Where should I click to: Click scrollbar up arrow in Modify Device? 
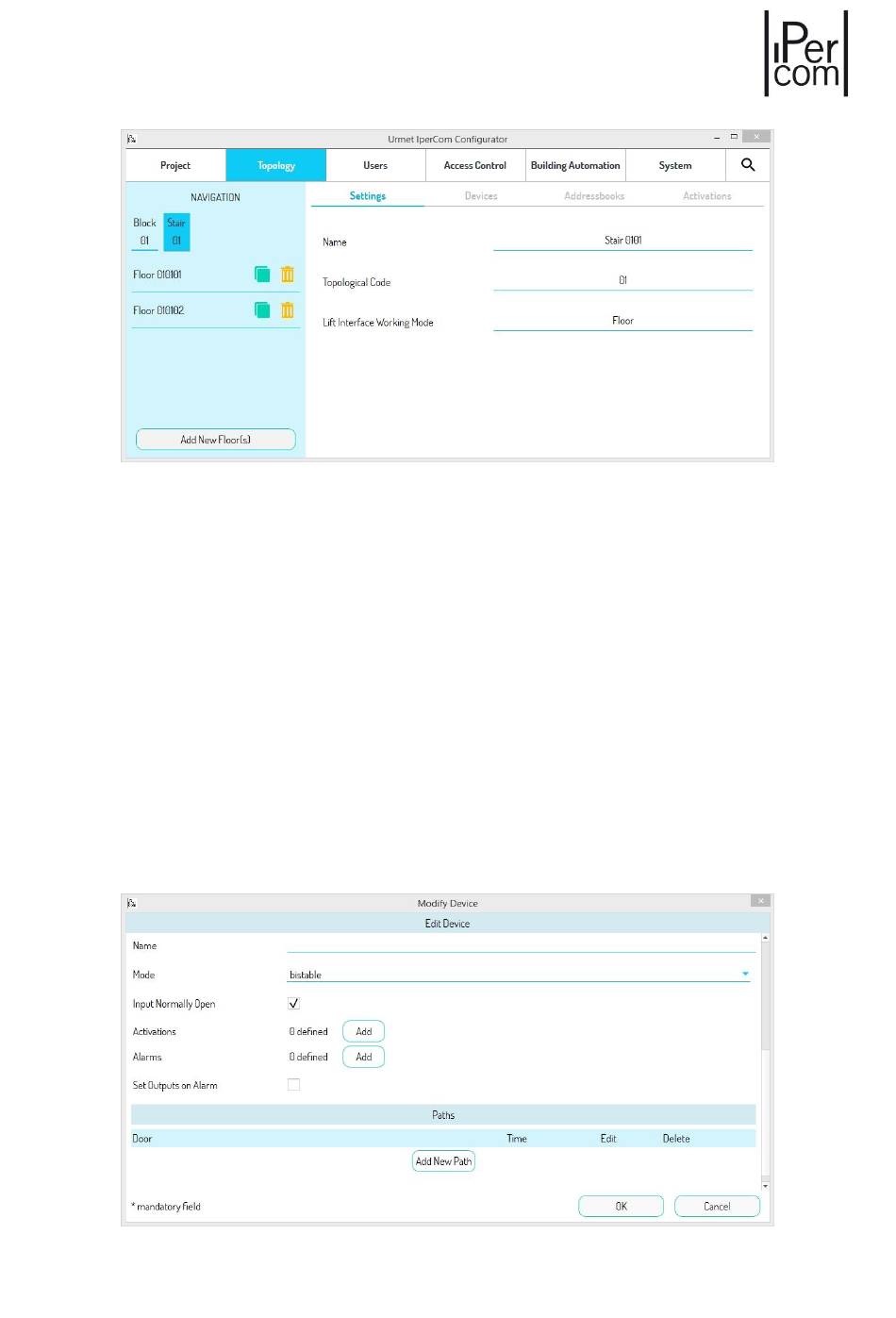click(765, 938)
